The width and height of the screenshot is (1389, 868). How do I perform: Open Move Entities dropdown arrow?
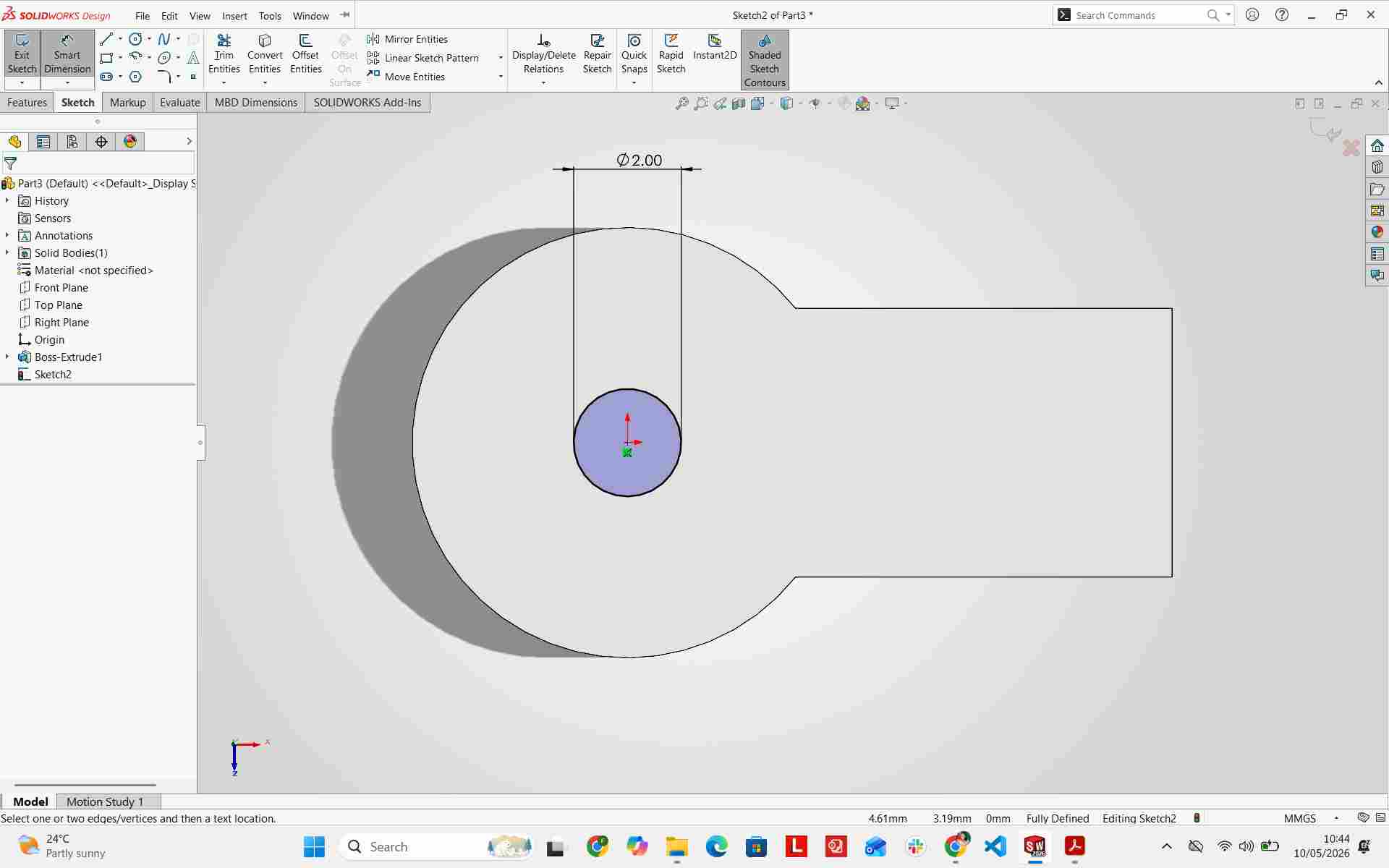[x=501, y=77]
